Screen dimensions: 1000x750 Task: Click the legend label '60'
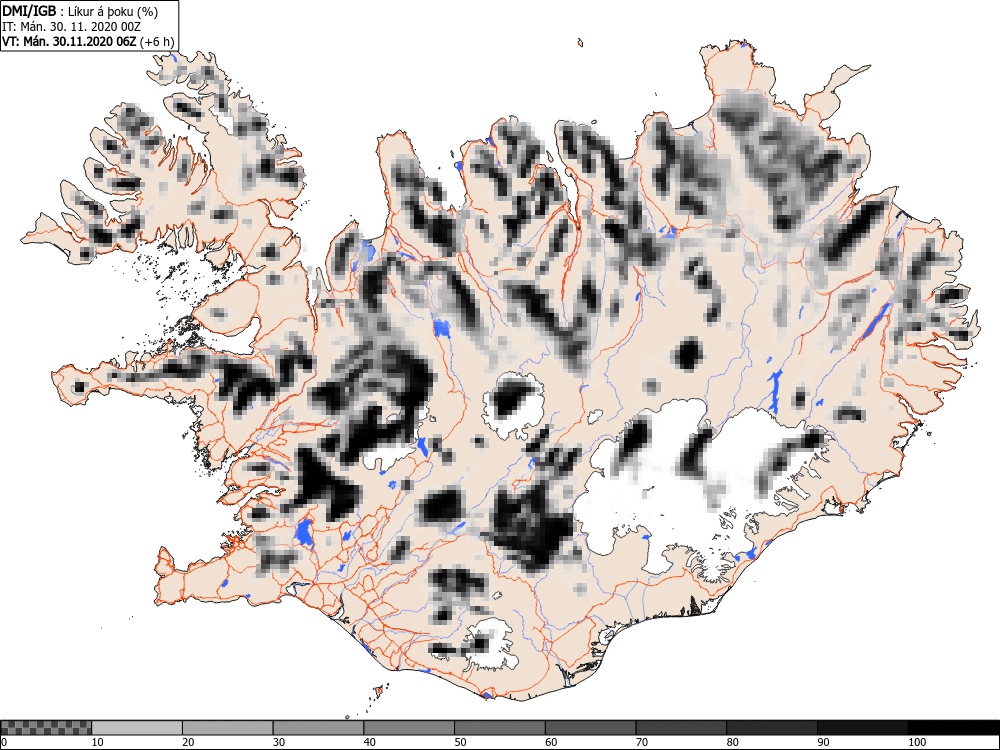(551, 742)
